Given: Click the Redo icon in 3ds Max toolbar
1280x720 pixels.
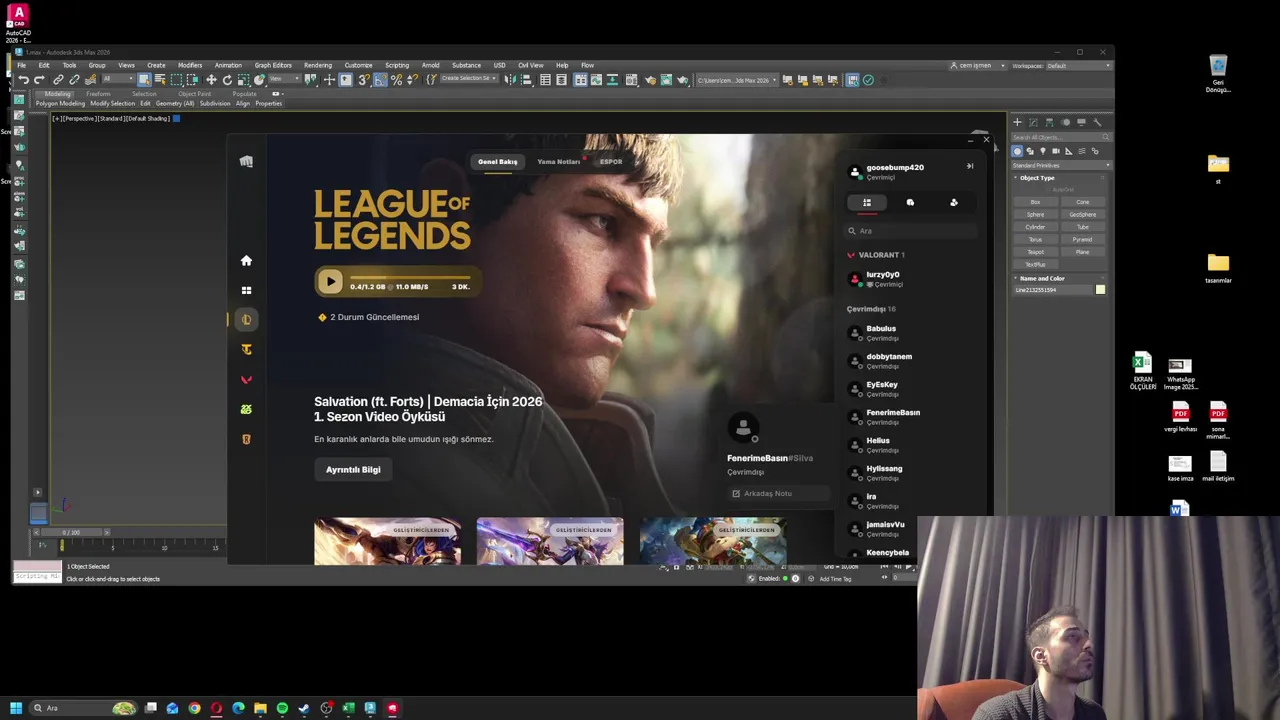Looking at the screenshot, I should click(x=39, y=79).
